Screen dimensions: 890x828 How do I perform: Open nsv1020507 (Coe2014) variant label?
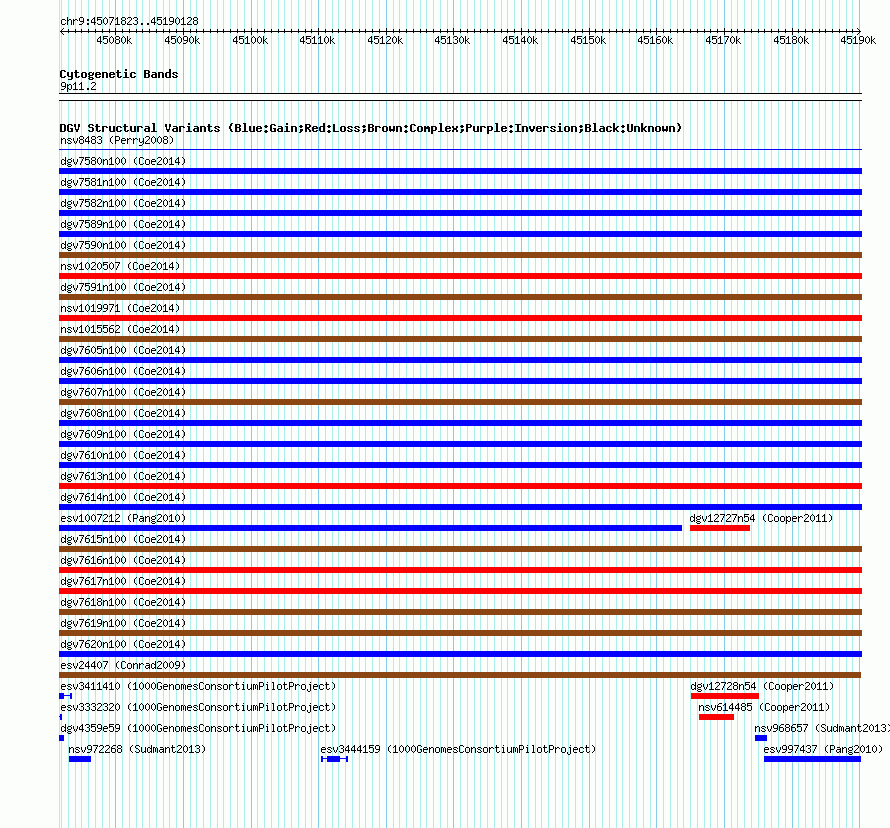pyautogui.click(x=120, y=266)
